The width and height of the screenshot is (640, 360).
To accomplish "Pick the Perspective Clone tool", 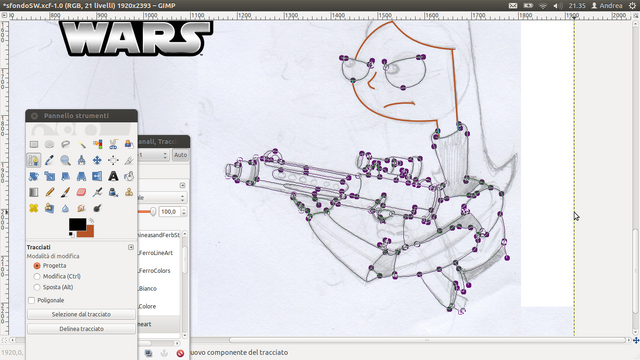I will tap(49, 208).
